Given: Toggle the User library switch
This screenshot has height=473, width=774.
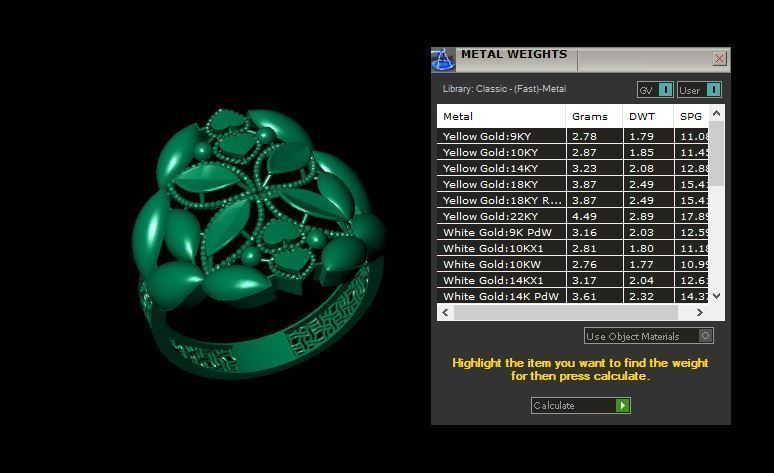Looking at the screenshot, I should point(699,90).
